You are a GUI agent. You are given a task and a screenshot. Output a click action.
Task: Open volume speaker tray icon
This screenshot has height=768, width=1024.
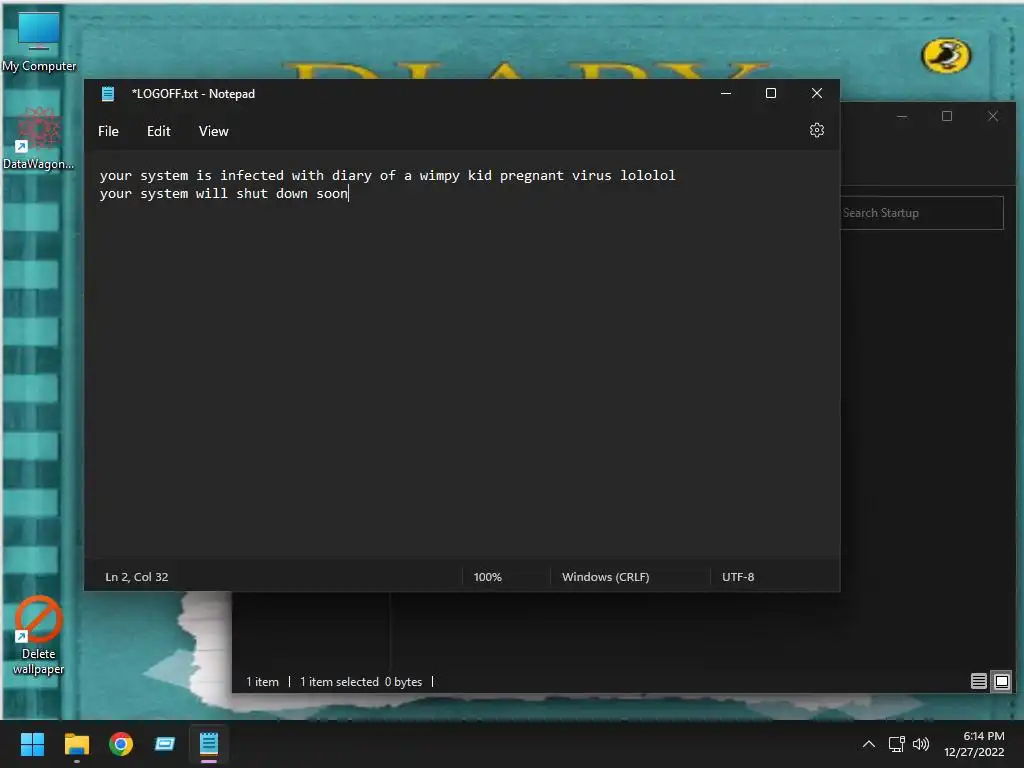921,744
